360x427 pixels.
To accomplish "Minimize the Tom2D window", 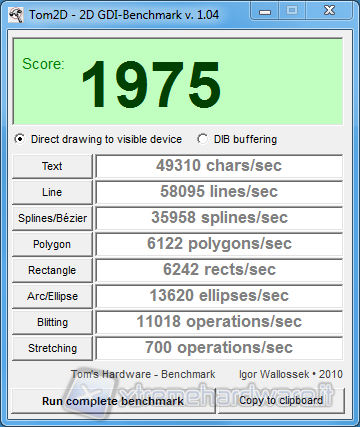I will [x=265, y=11].
